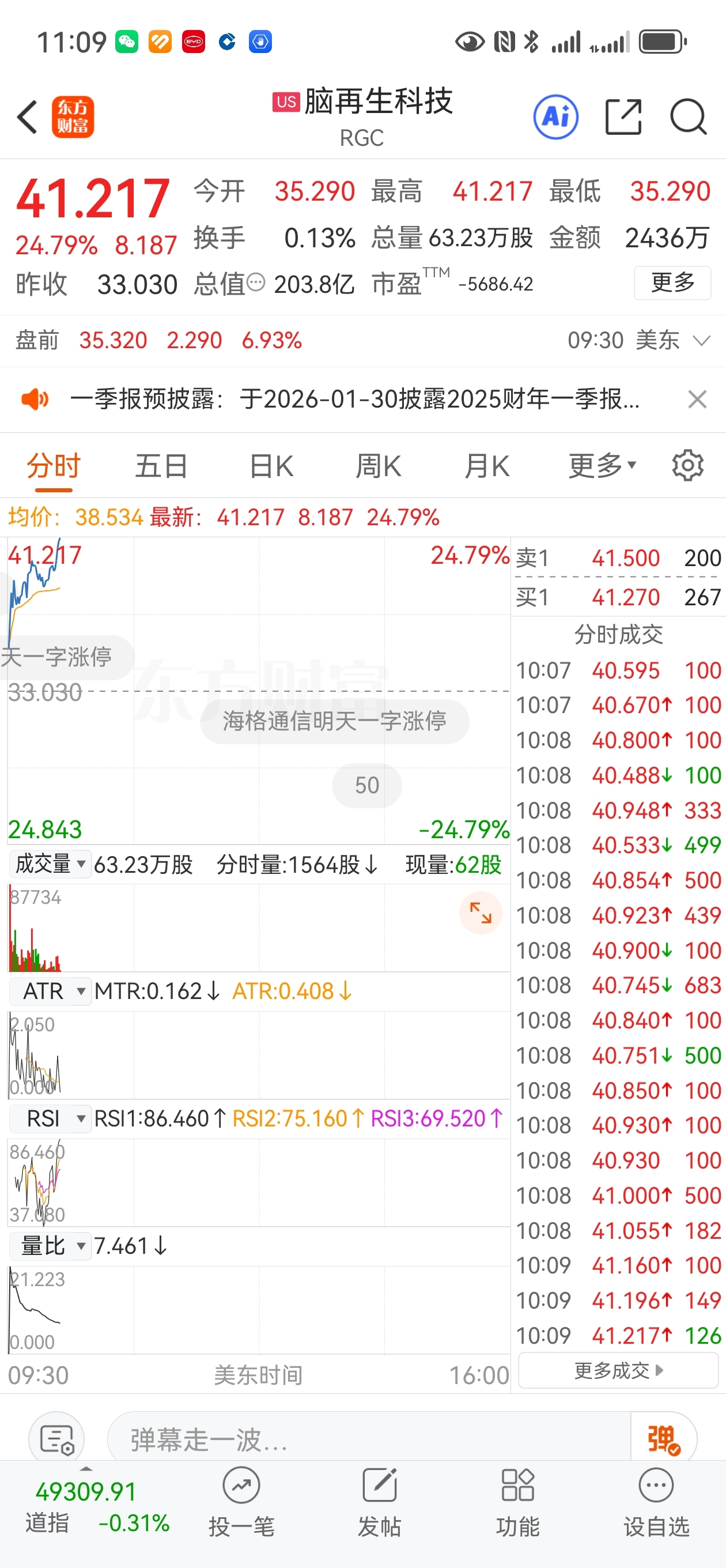This screenshot has width=726, height=1568.
Task: Expand chart to fullscreen icon
Action: (x=480, y=913)
